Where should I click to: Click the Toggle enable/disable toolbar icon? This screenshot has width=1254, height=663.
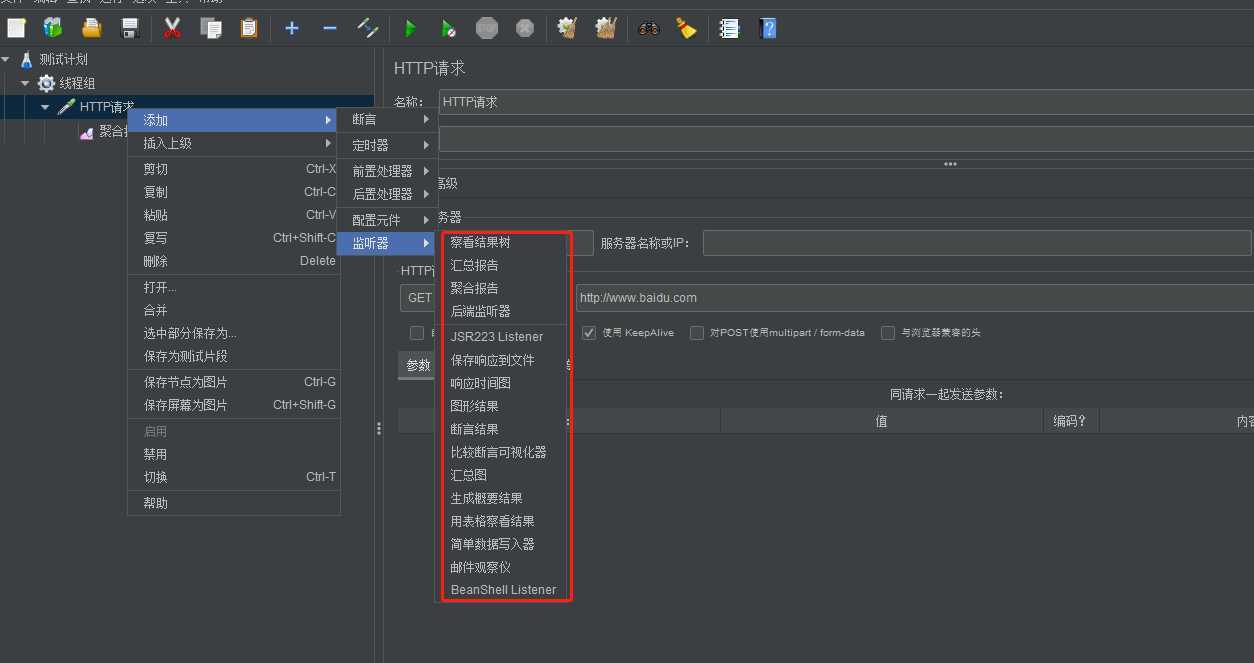click(367, 28)
